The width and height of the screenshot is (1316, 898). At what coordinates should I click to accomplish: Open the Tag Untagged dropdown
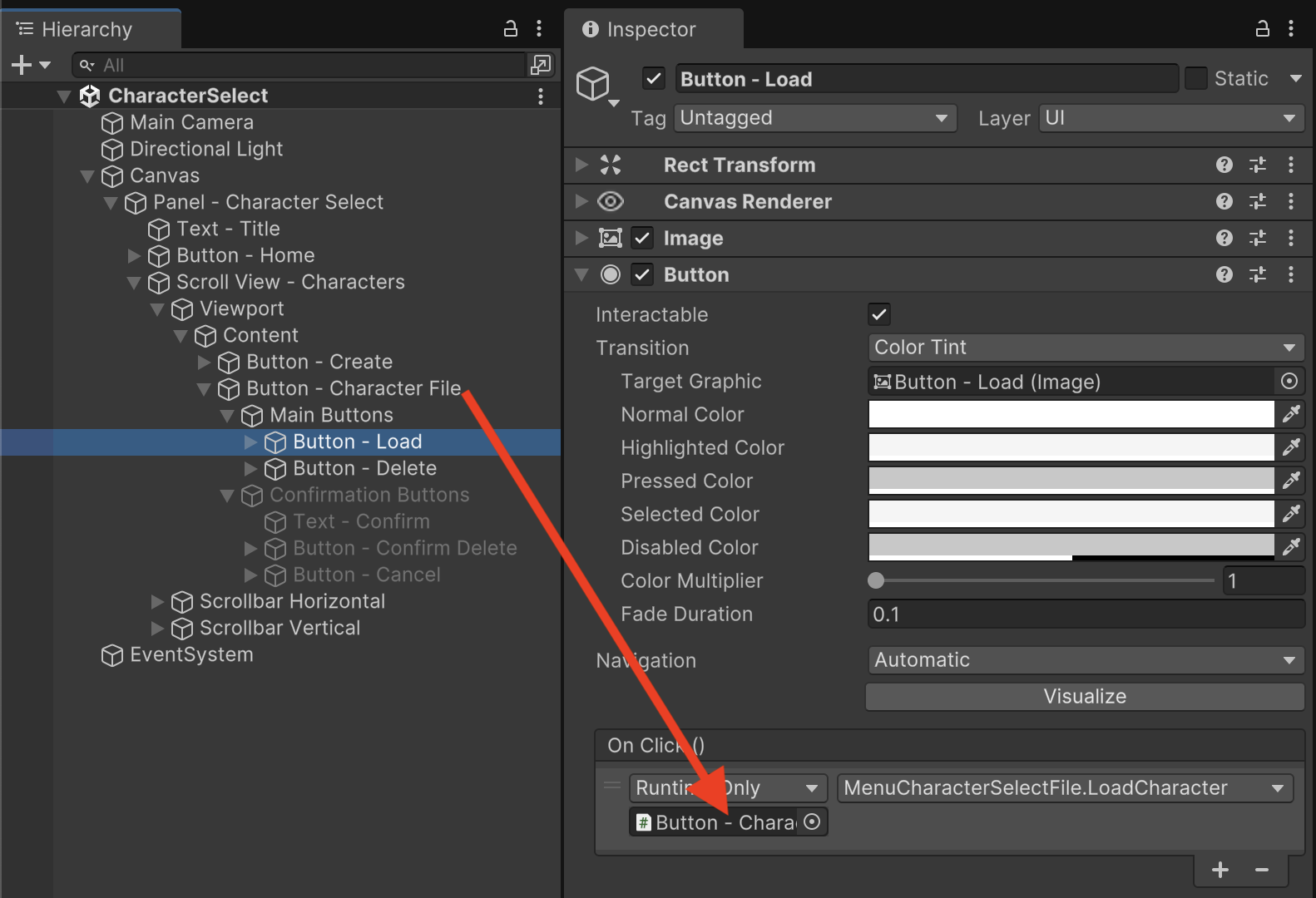tap(814, 118)
